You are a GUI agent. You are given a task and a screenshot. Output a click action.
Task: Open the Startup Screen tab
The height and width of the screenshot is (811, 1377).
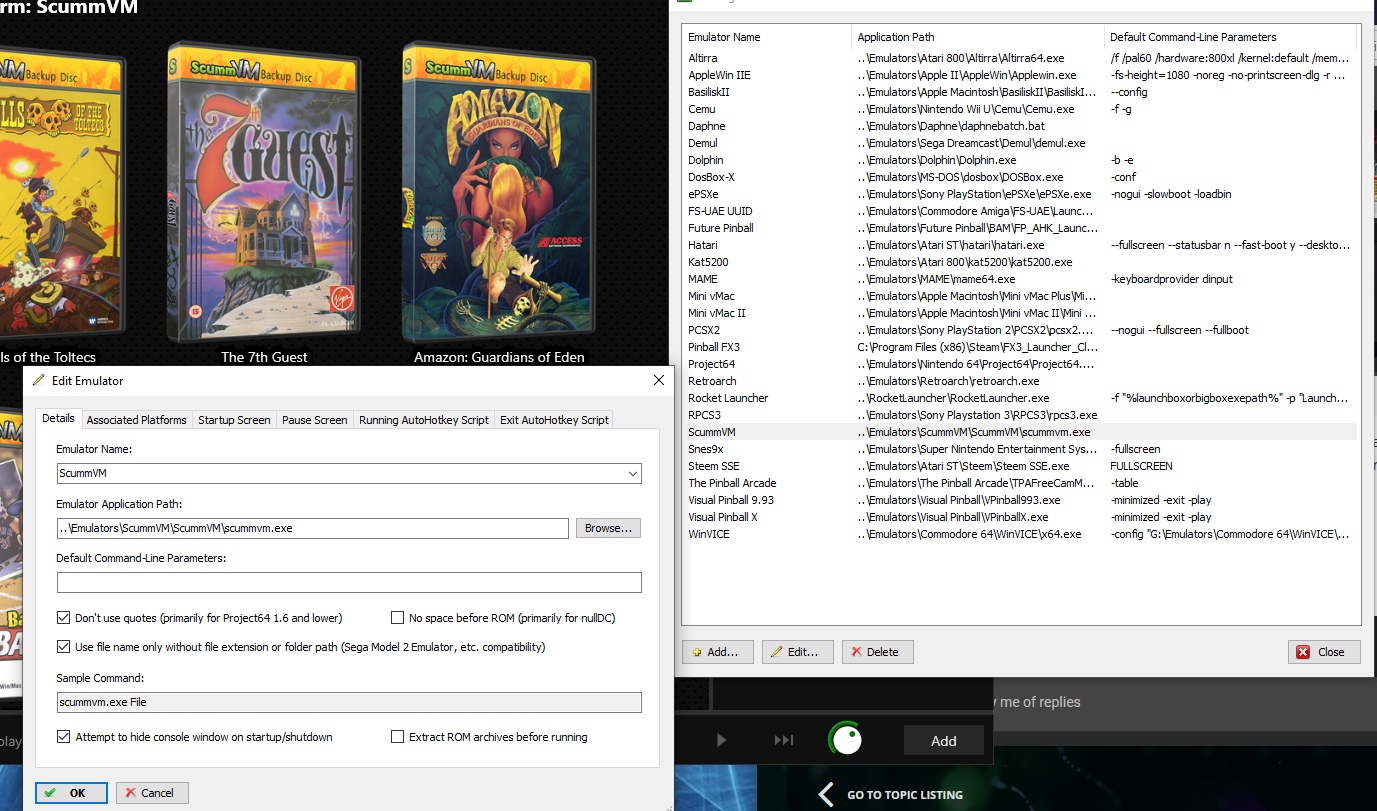[234, 420]
